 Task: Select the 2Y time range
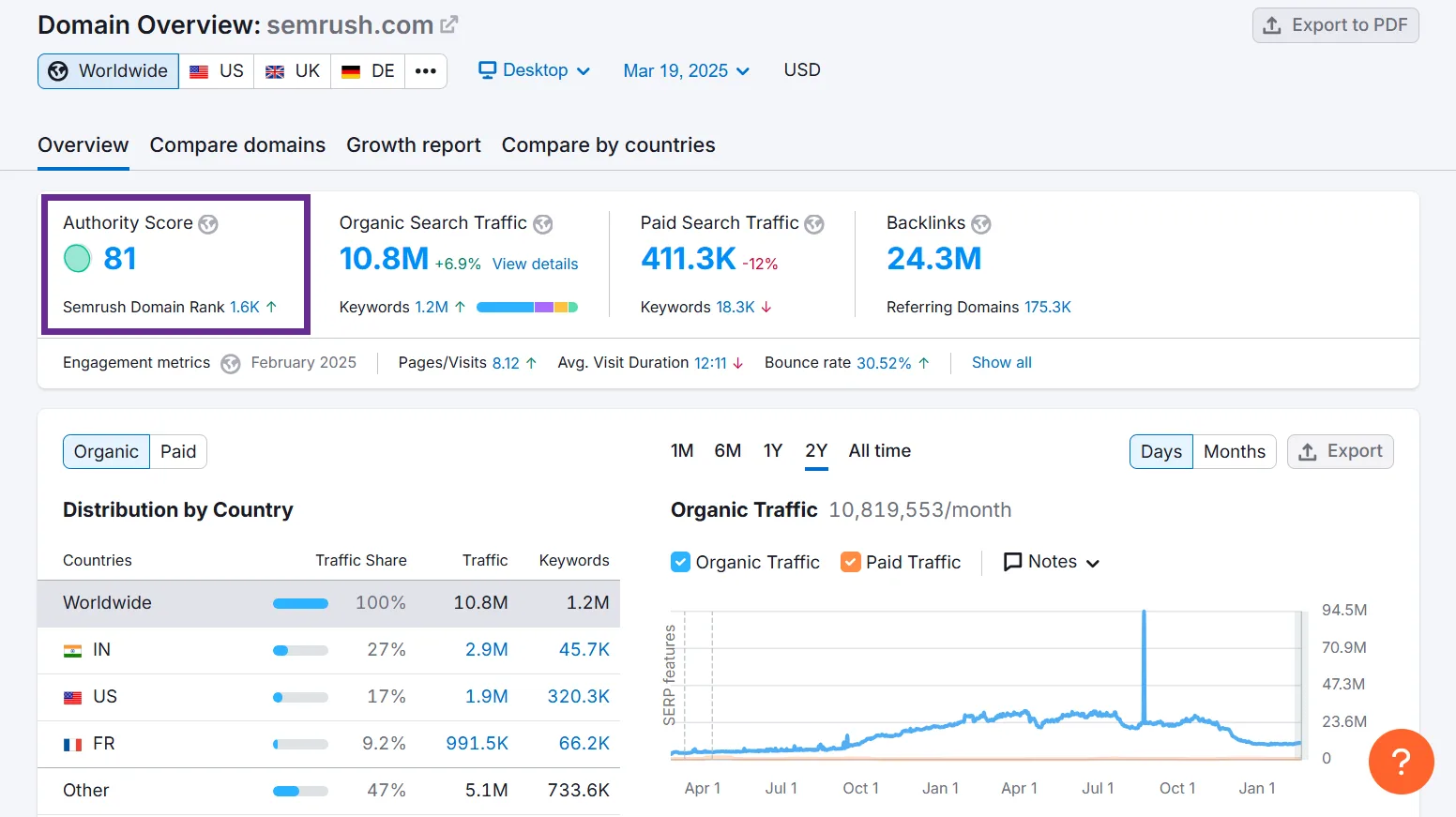(x=816, y=451)
